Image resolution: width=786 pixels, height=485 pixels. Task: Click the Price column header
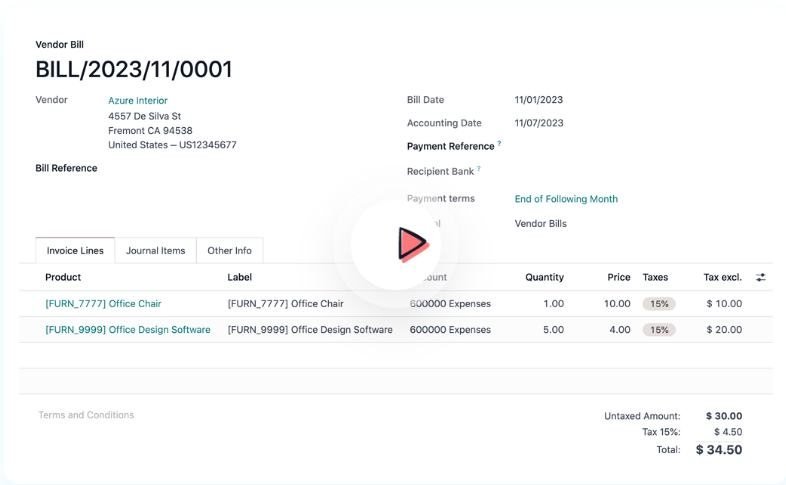pos(619,277)
